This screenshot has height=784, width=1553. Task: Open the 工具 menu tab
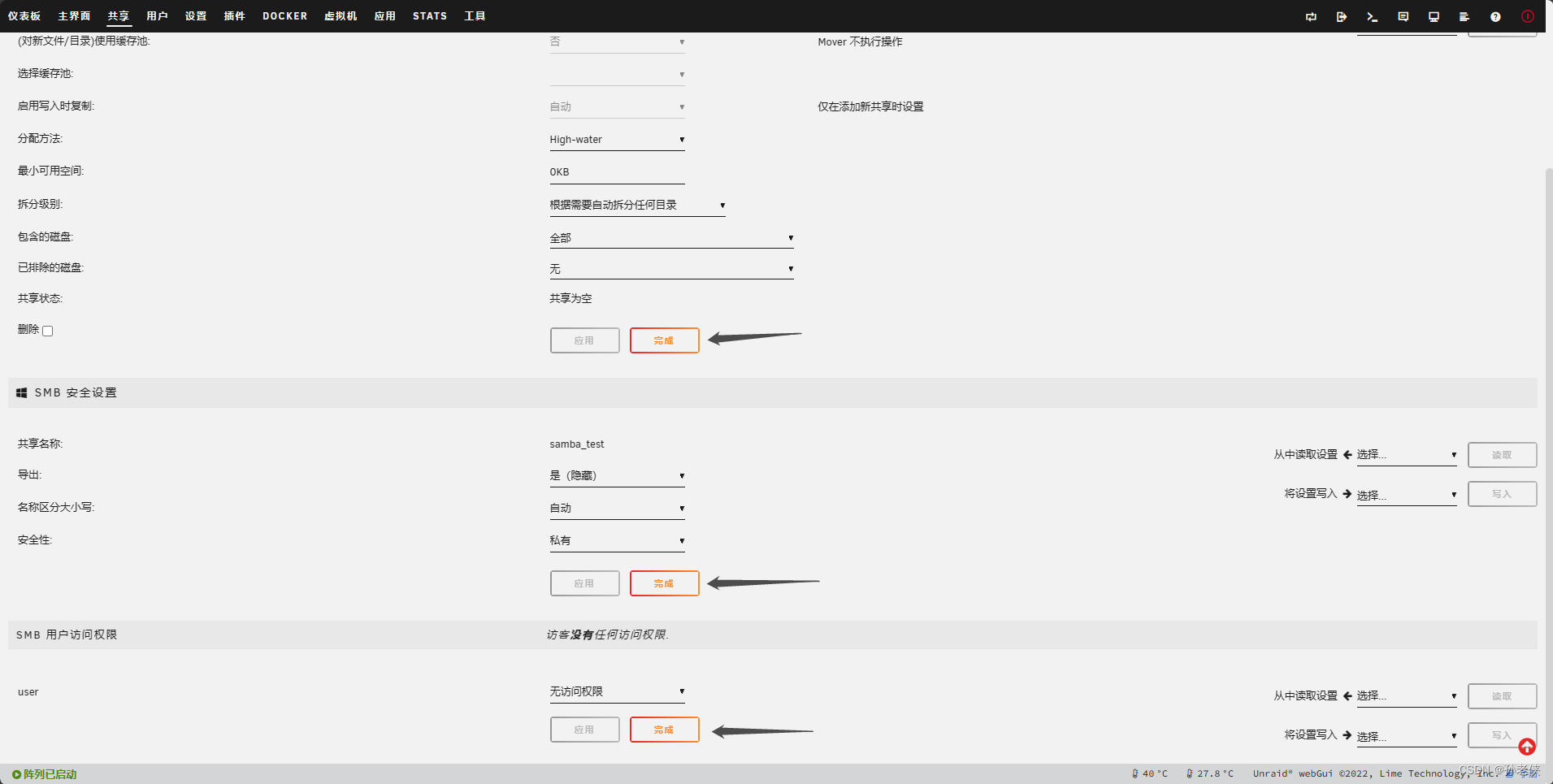pyautogui.click(x=475, y=15)
